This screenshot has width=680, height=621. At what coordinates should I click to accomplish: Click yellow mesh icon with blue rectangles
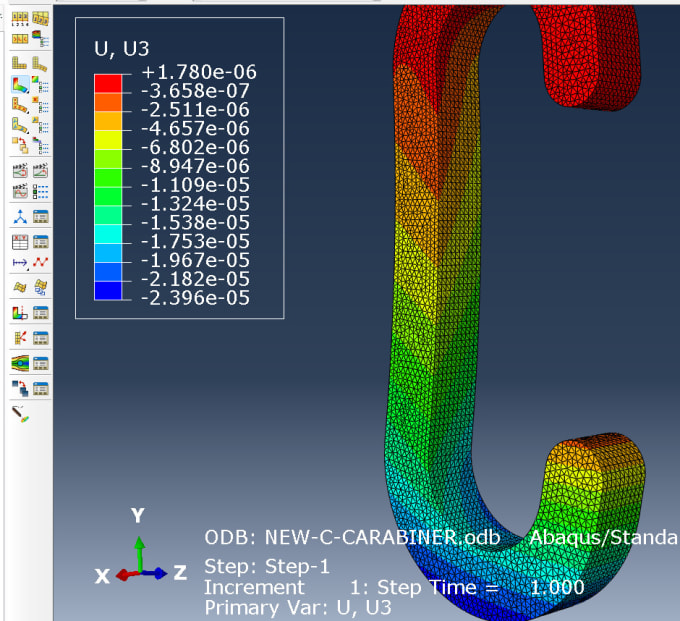(x=41, y=287)
